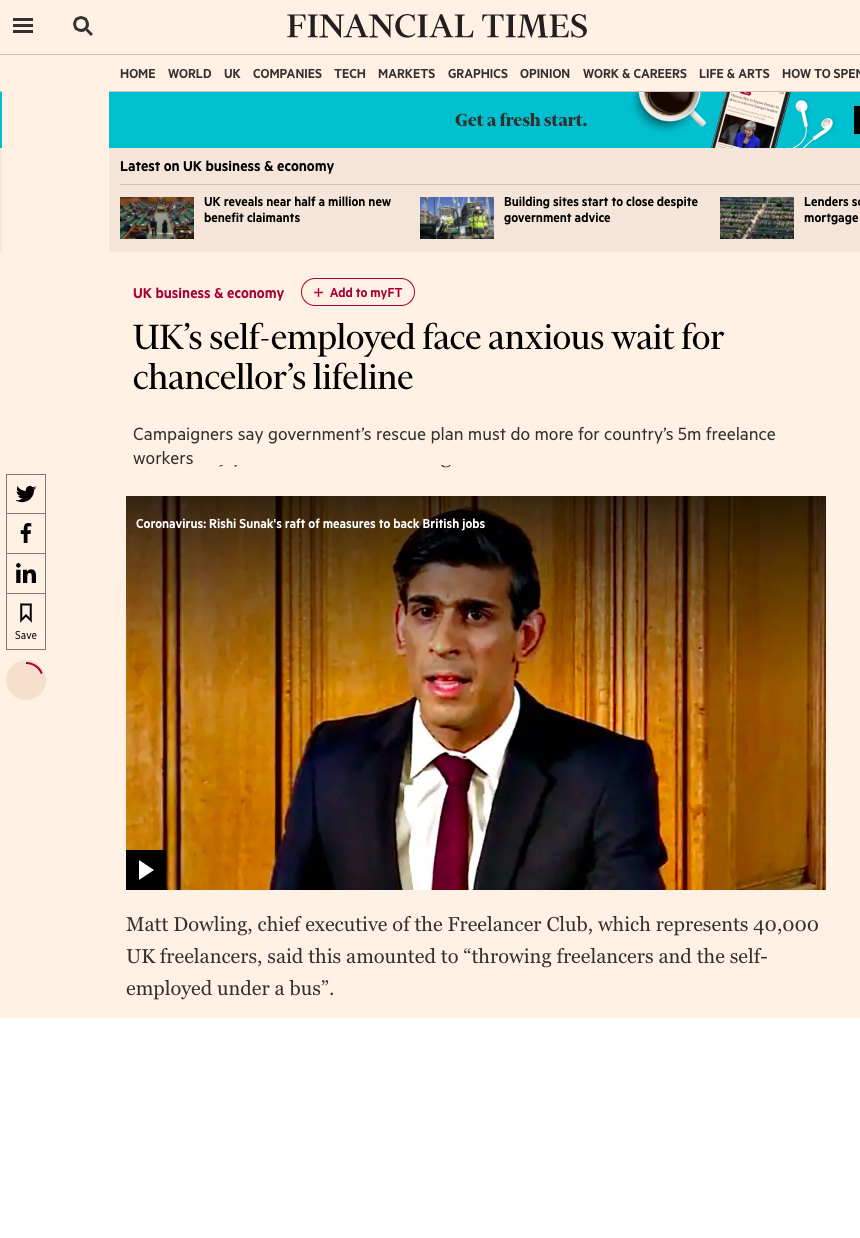
Task: Share article on Twitter
Action: pyautogui.click(x=26, y=494)
